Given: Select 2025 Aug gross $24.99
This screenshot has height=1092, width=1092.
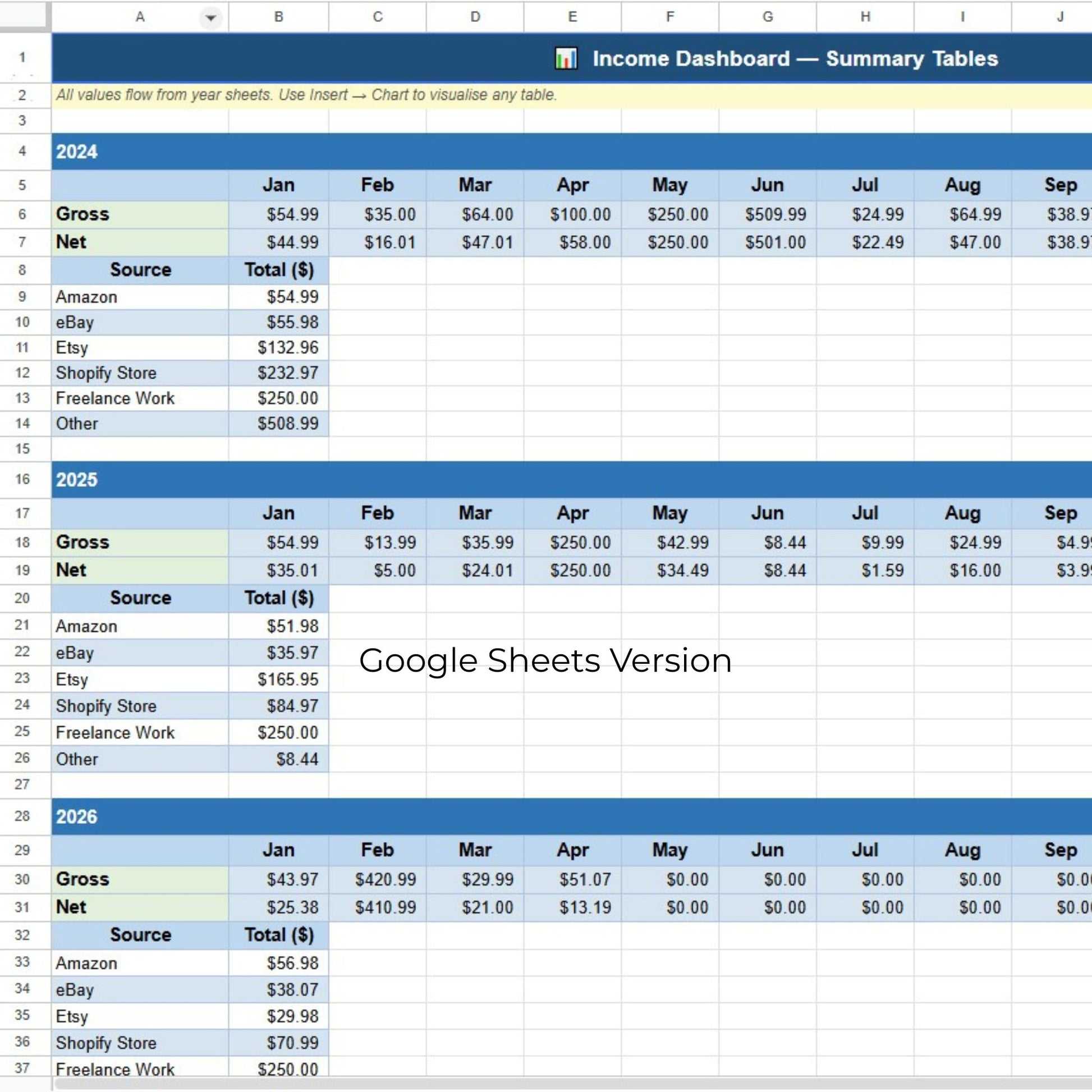Looking at the screenshot, I should pyautogui.click(x=963, y=542).
